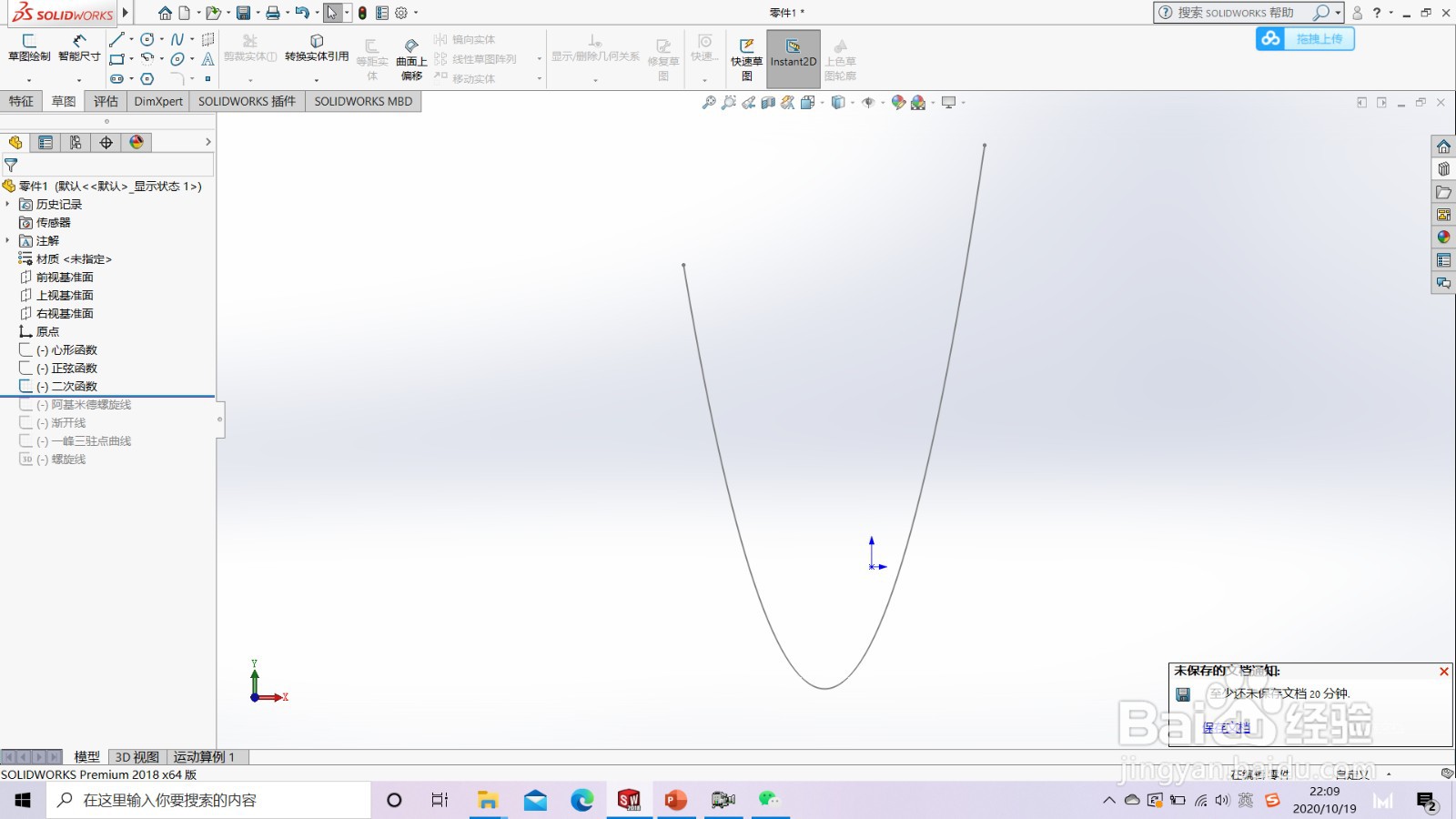Open the ConfigurationManager tab icon
The height and width of the screenshot is (819, 1456).
[x=76, y=143]
